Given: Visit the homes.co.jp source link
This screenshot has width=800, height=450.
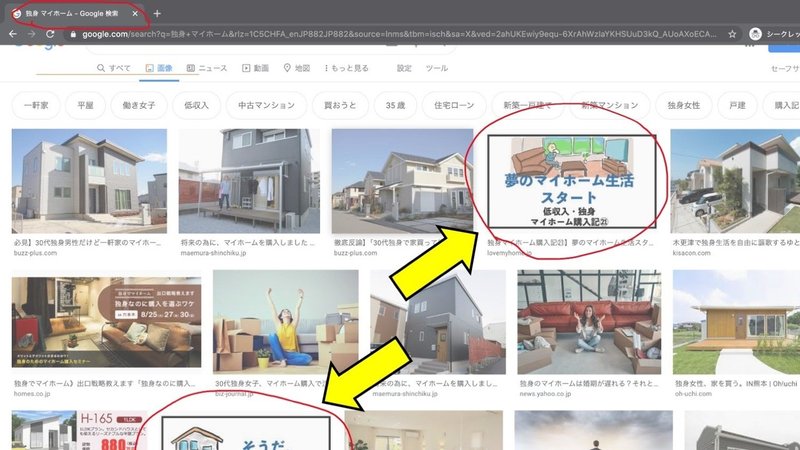Looking at the screenshot, I should (32, 393).
